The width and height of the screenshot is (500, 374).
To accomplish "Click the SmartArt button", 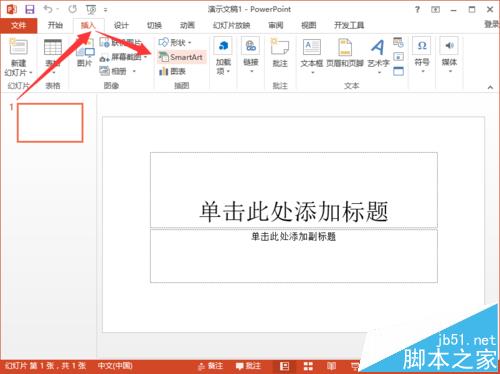I will 182,57.
